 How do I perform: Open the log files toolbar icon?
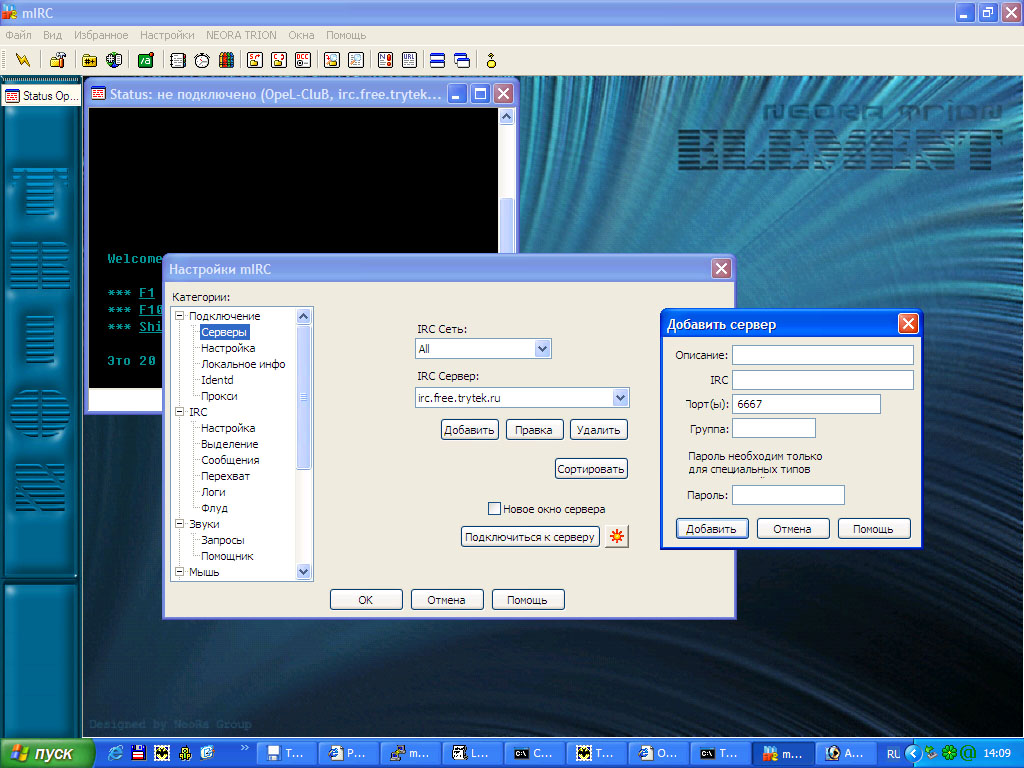pyautogui.click(x=356, y=61)
